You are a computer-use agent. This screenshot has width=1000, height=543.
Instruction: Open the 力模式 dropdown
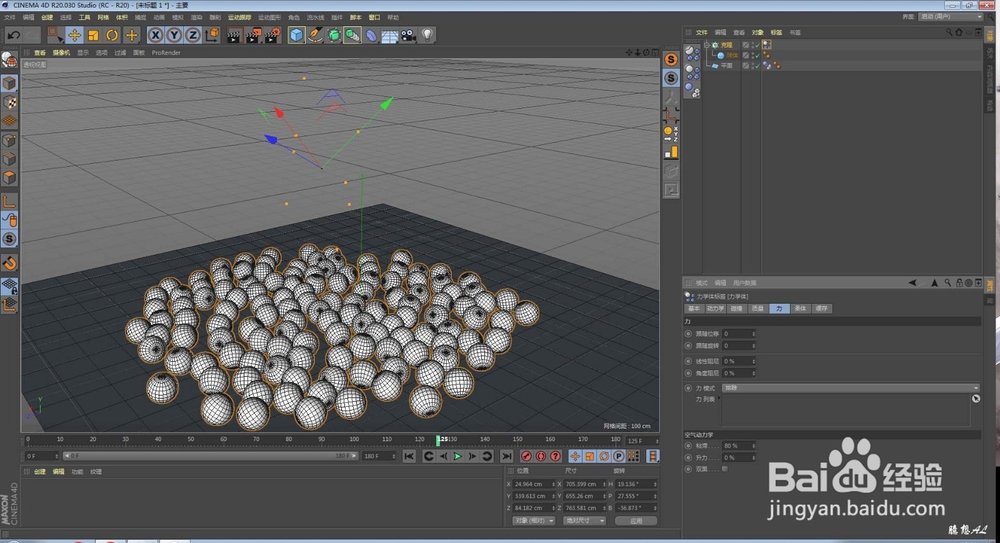850,388
